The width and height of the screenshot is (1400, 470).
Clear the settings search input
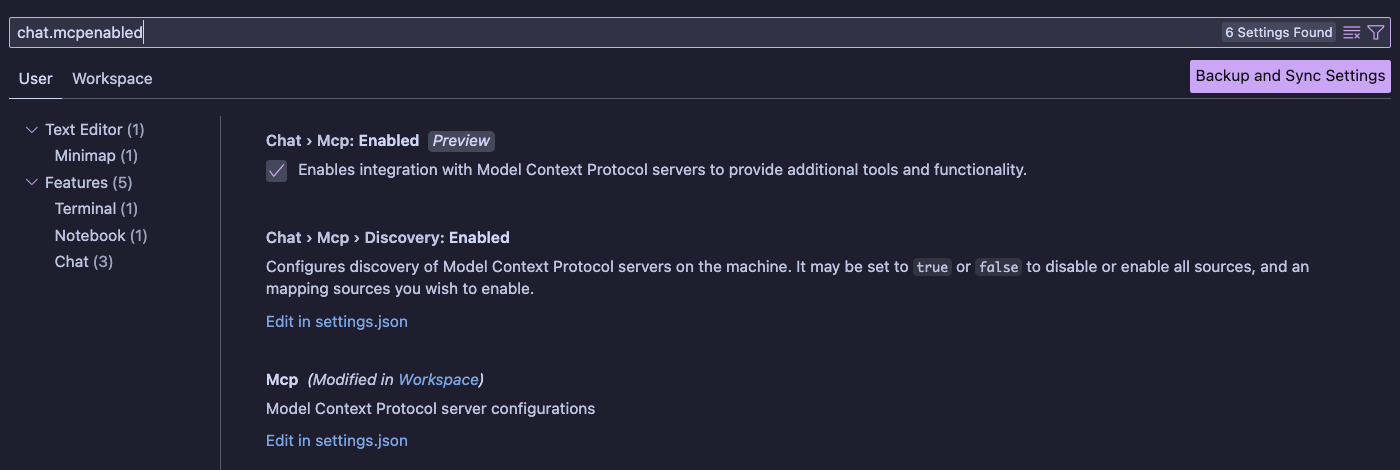point(1352,33)
